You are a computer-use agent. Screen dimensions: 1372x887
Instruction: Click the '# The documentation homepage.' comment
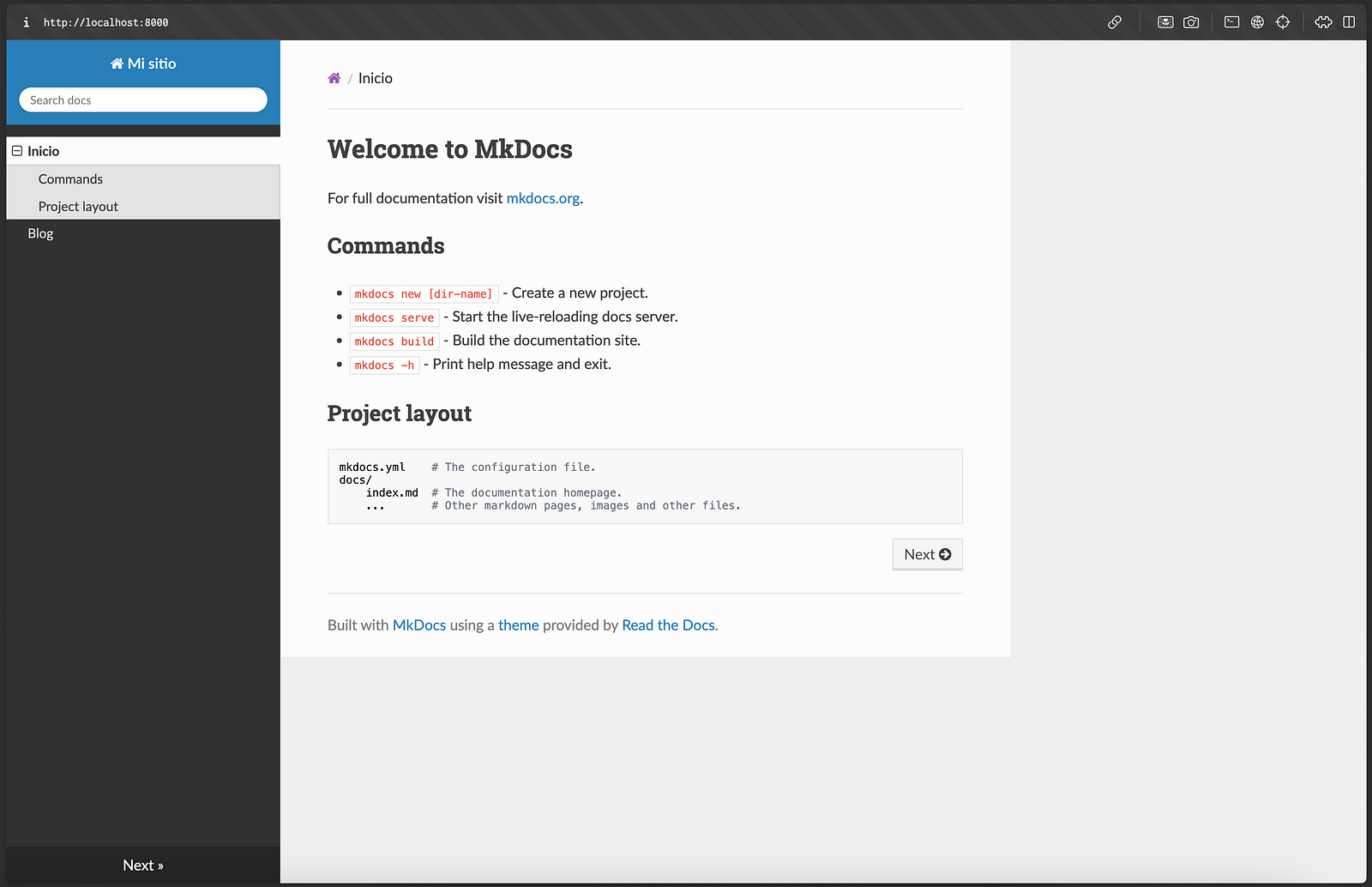(x=527, y=493)
